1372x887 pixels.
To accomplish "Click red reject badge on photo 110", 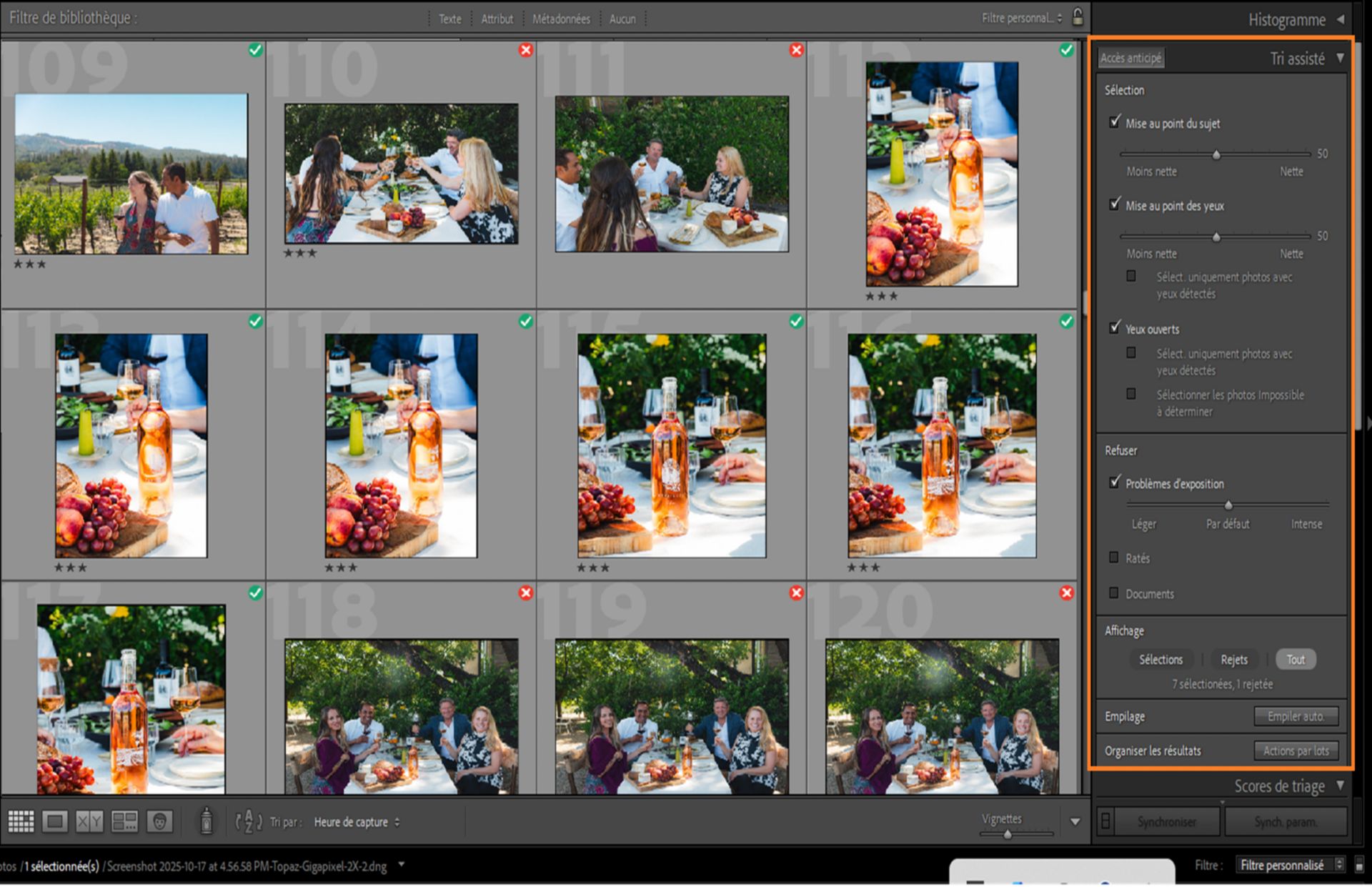I will point(526,50).
